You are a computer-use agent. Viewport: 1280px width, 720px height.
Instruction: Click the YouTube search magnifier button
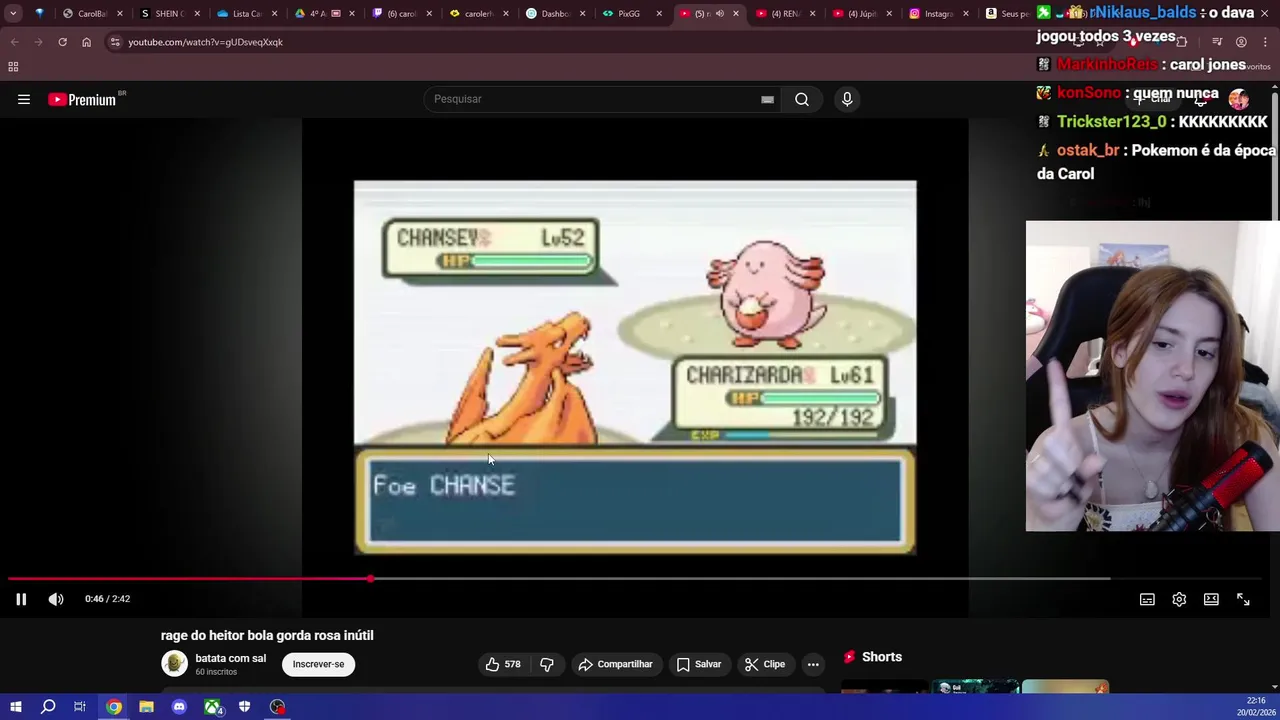pyautogui.click(x=802, y=99)
